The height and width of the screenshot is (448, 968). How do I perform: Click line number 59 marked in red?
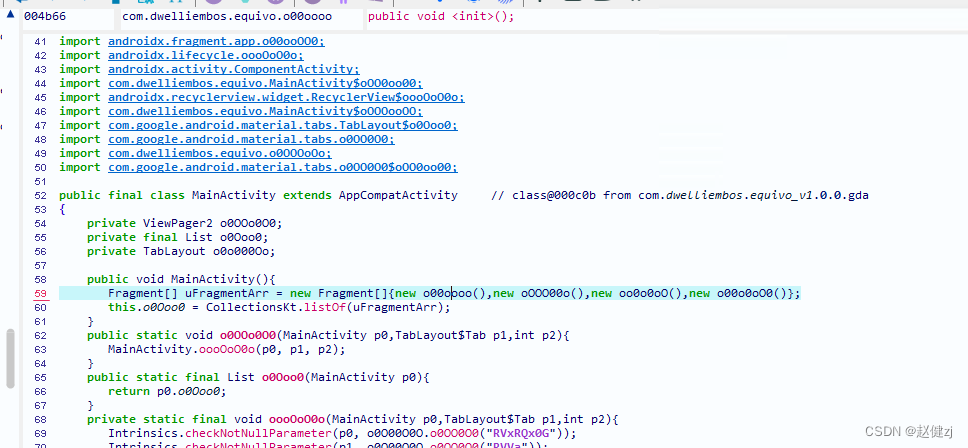click(41, 293)
